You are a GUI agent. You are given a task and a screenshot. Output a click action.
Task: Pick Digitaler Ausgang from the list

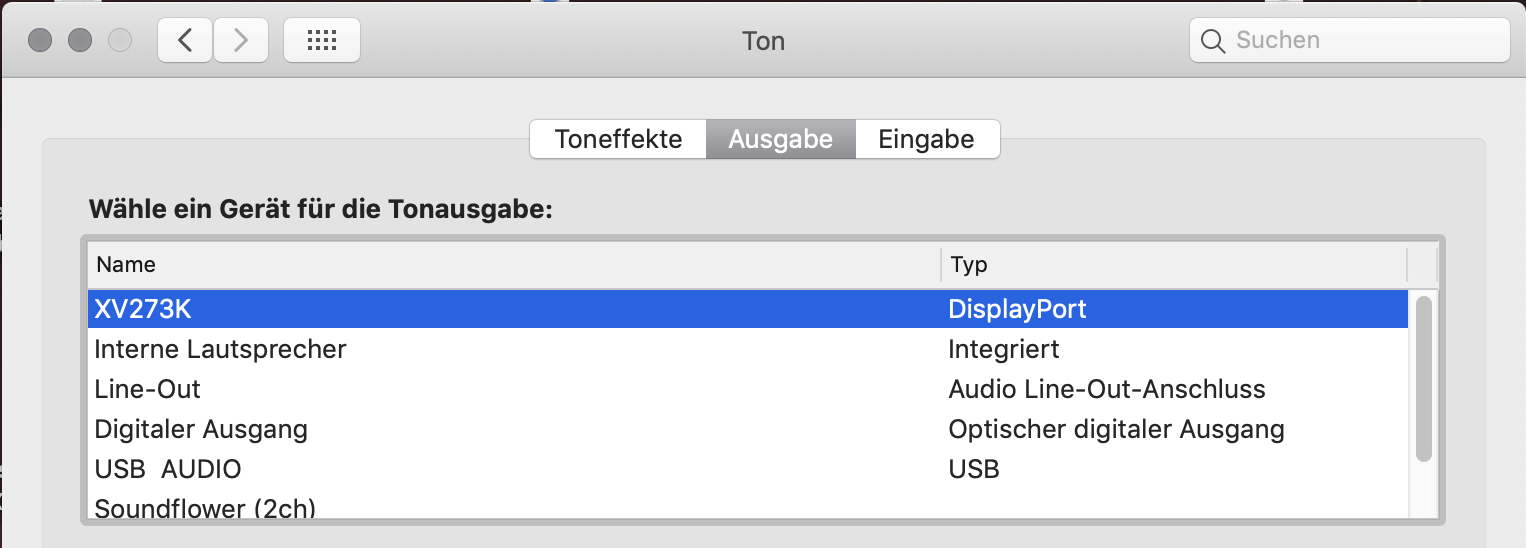coord(748,429)
